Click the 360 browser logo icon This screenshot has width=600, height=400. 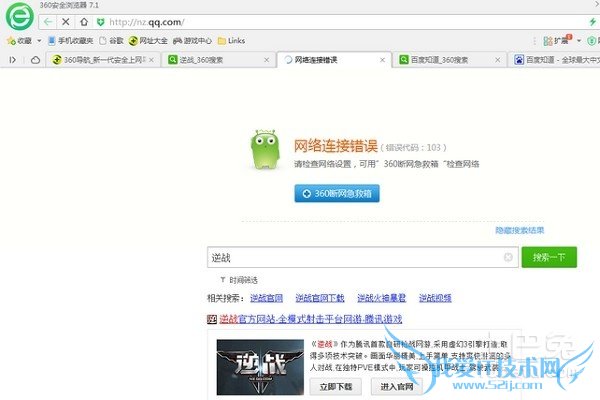(19, 16)
